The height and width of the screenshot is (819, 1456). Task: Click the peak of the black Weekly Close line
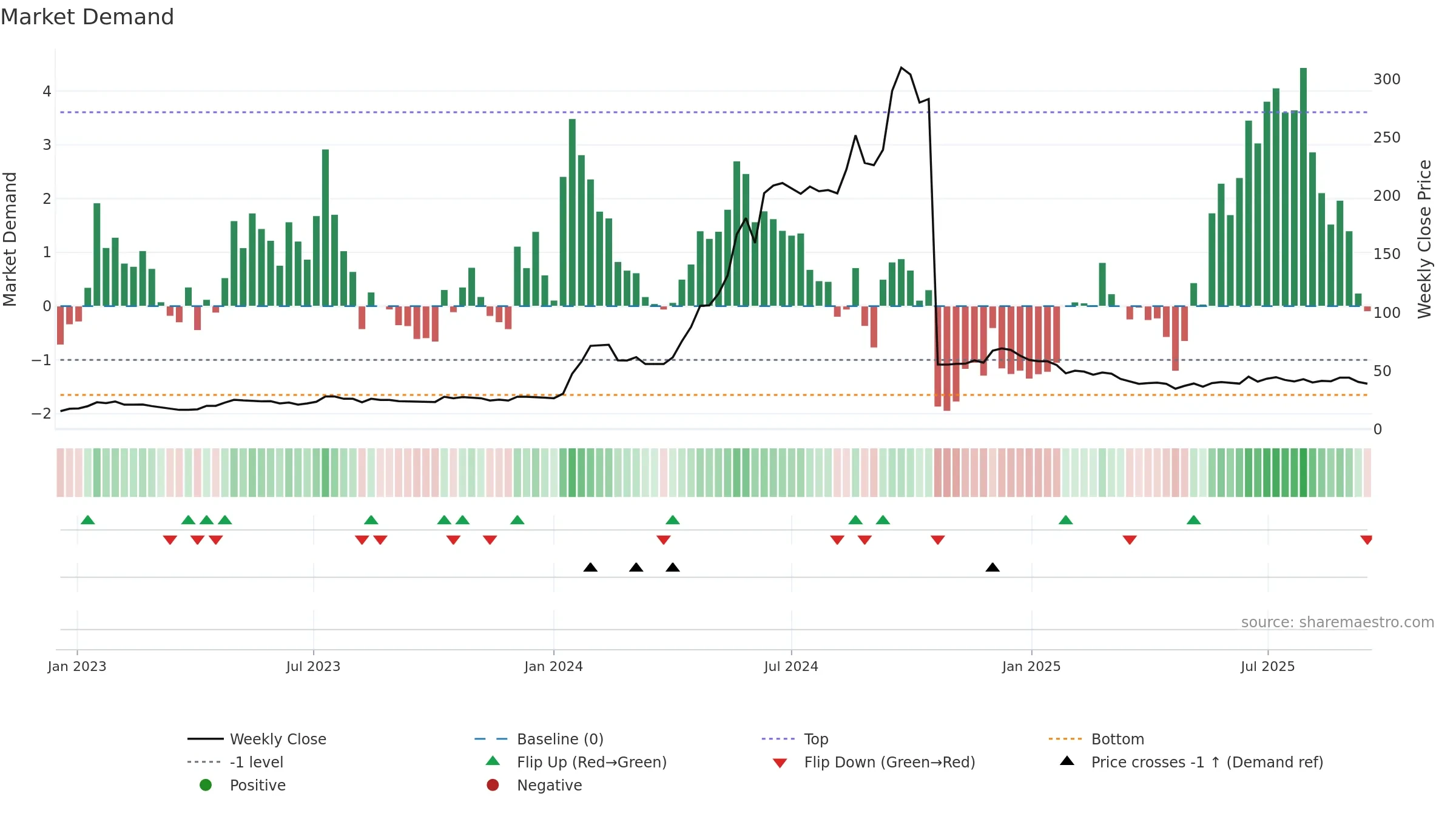[902, 67]
